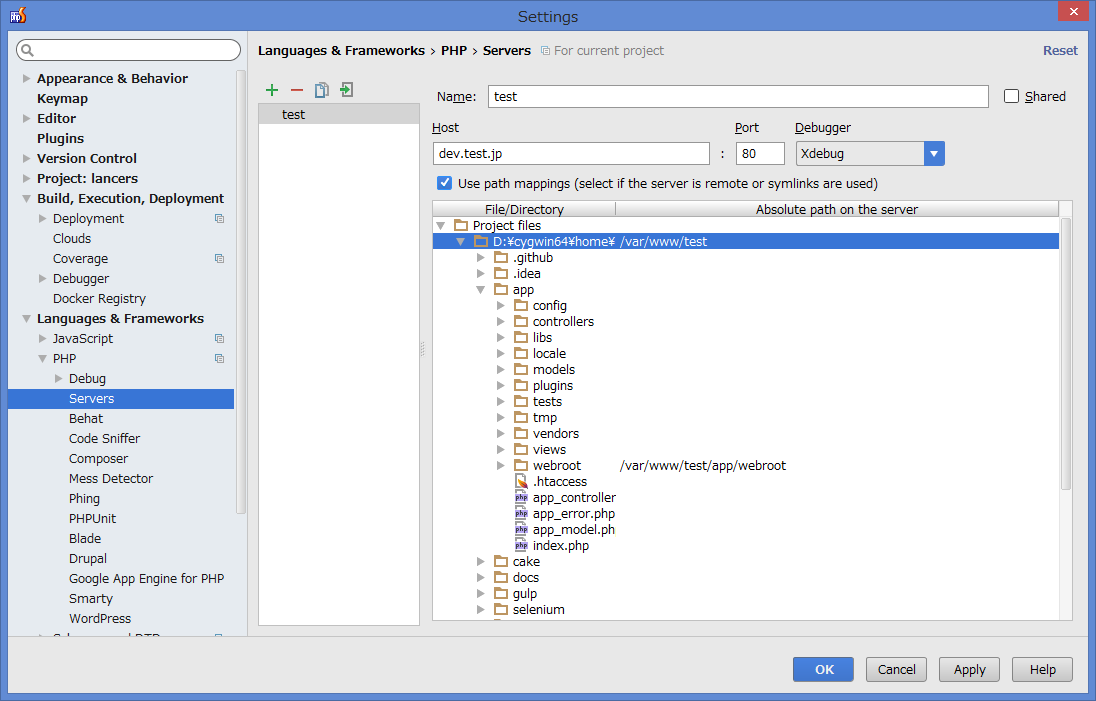Click the project-level icon beside Deployment
1096x701 pixels.
[219, 219]
